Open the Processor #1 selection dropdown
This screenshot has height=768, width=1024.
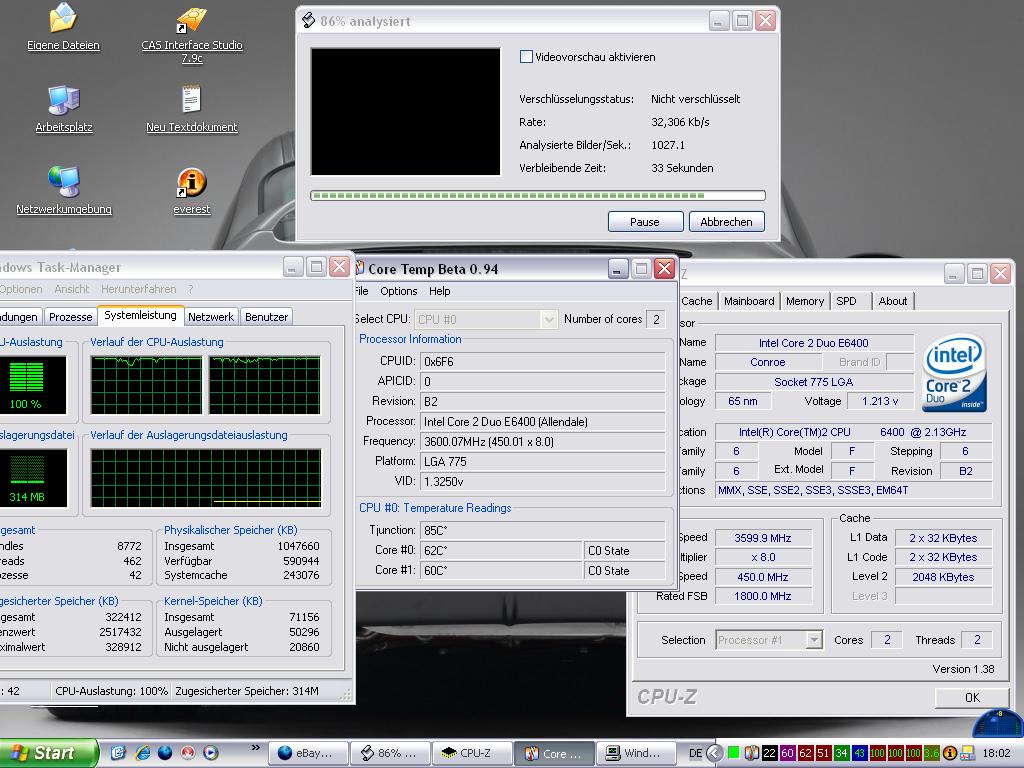(x=769, y=641)
